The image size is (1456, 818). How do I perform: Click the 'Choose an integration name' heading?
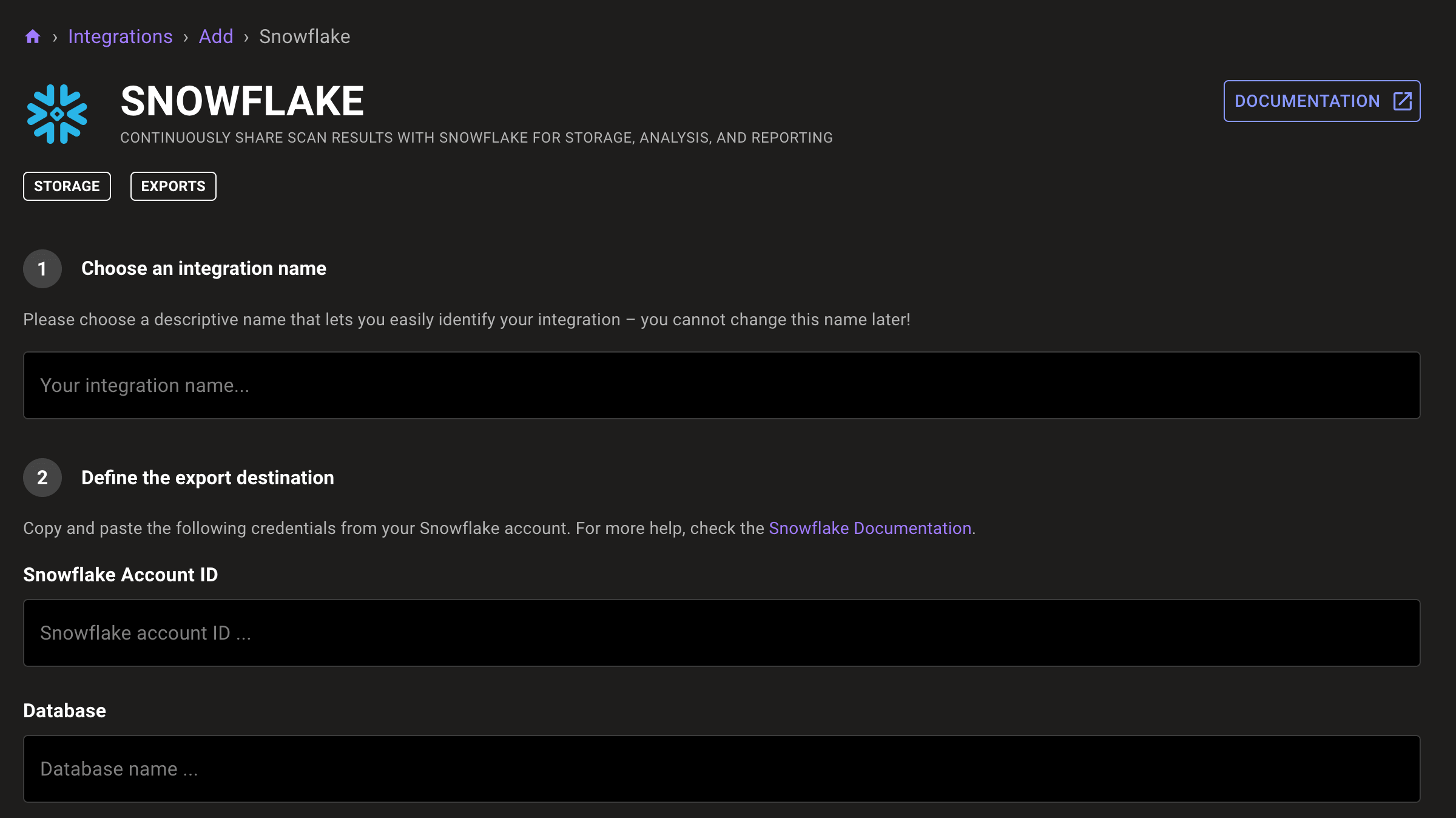(204, 268)
